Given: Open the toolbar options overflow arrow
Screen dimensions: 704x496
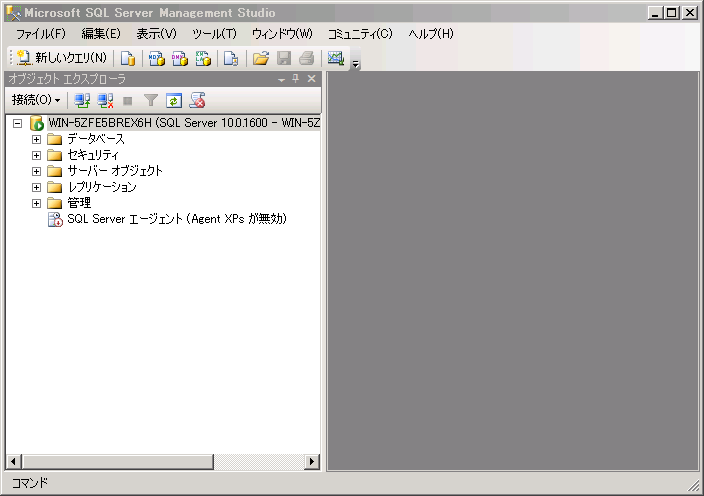Looking at the screenshot, I should (x=356, y=64).
